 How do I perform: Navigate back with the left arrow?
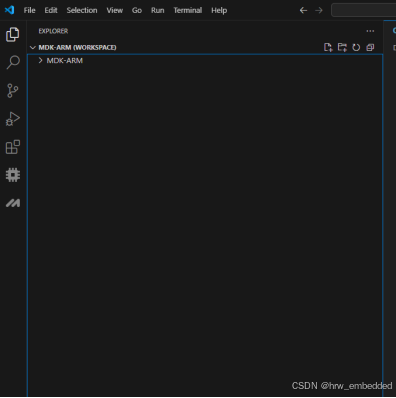point(303,10)
